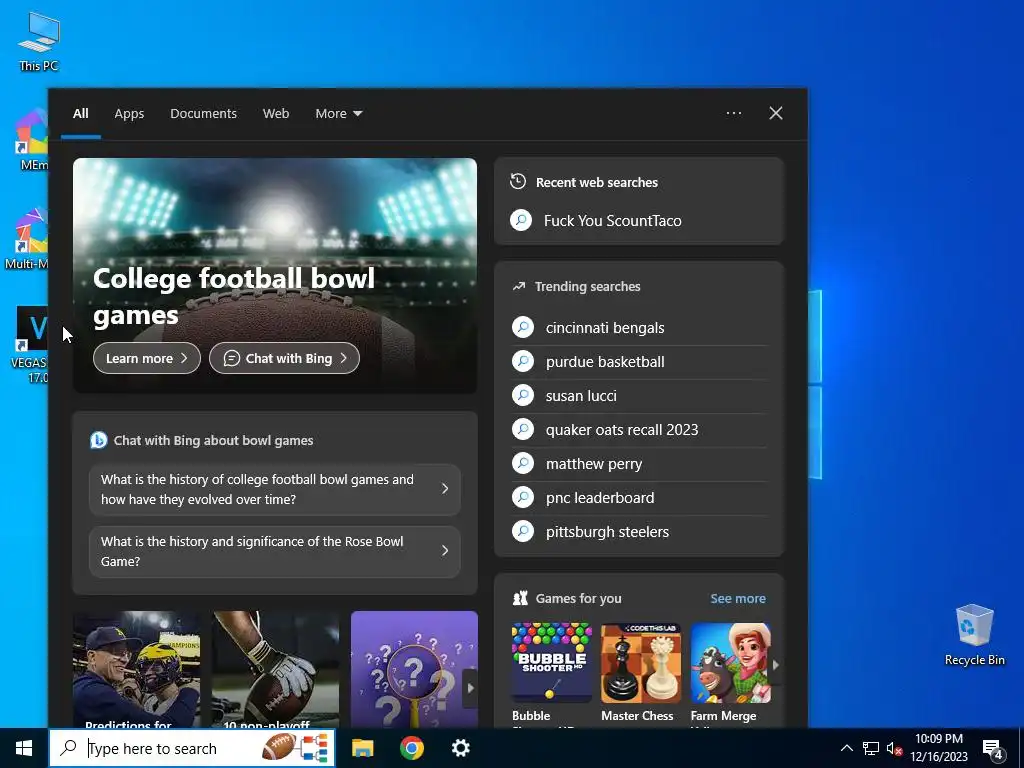Select the All tab

tap(81, 114)
